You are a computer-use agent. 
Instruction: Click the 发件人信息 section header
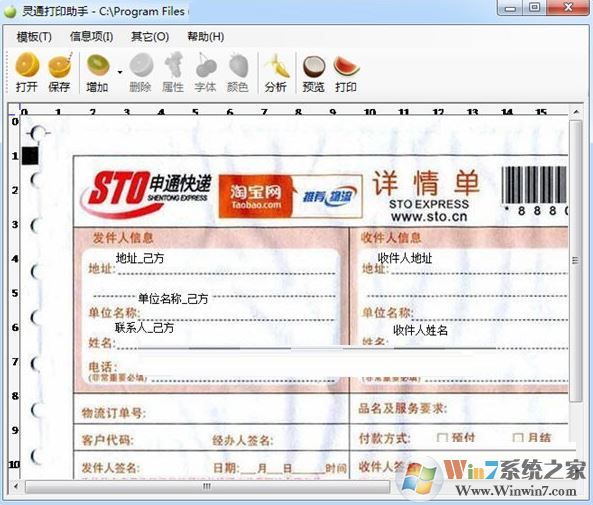(x=123, y=238)
